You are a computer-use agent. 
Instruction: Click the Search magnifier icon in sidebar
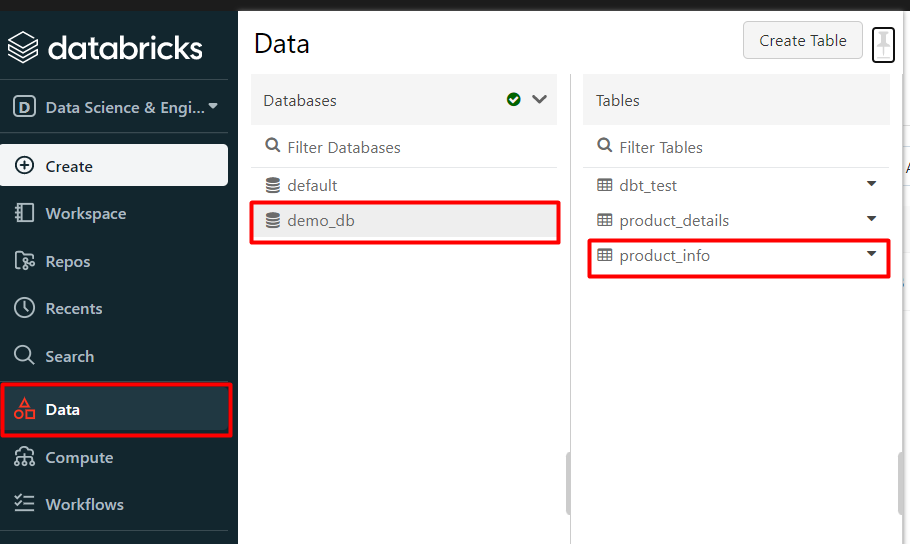[x=24, y=355]
